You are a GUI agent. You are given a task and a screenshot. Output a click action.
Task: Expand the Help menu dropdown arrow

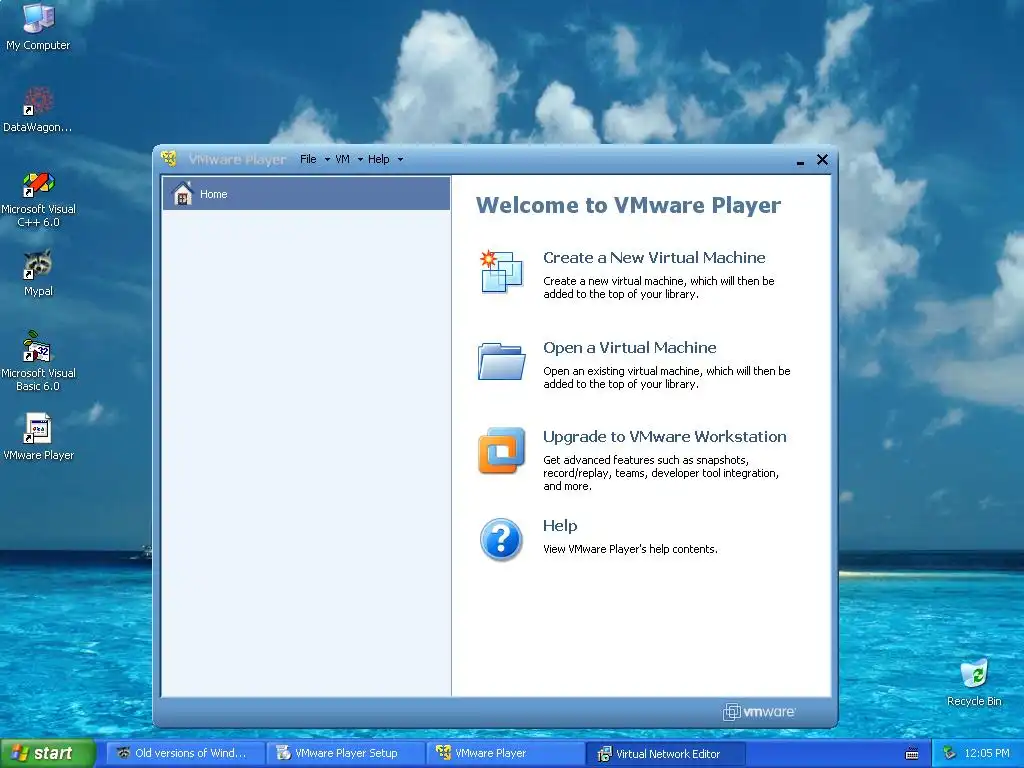[400, 160]
